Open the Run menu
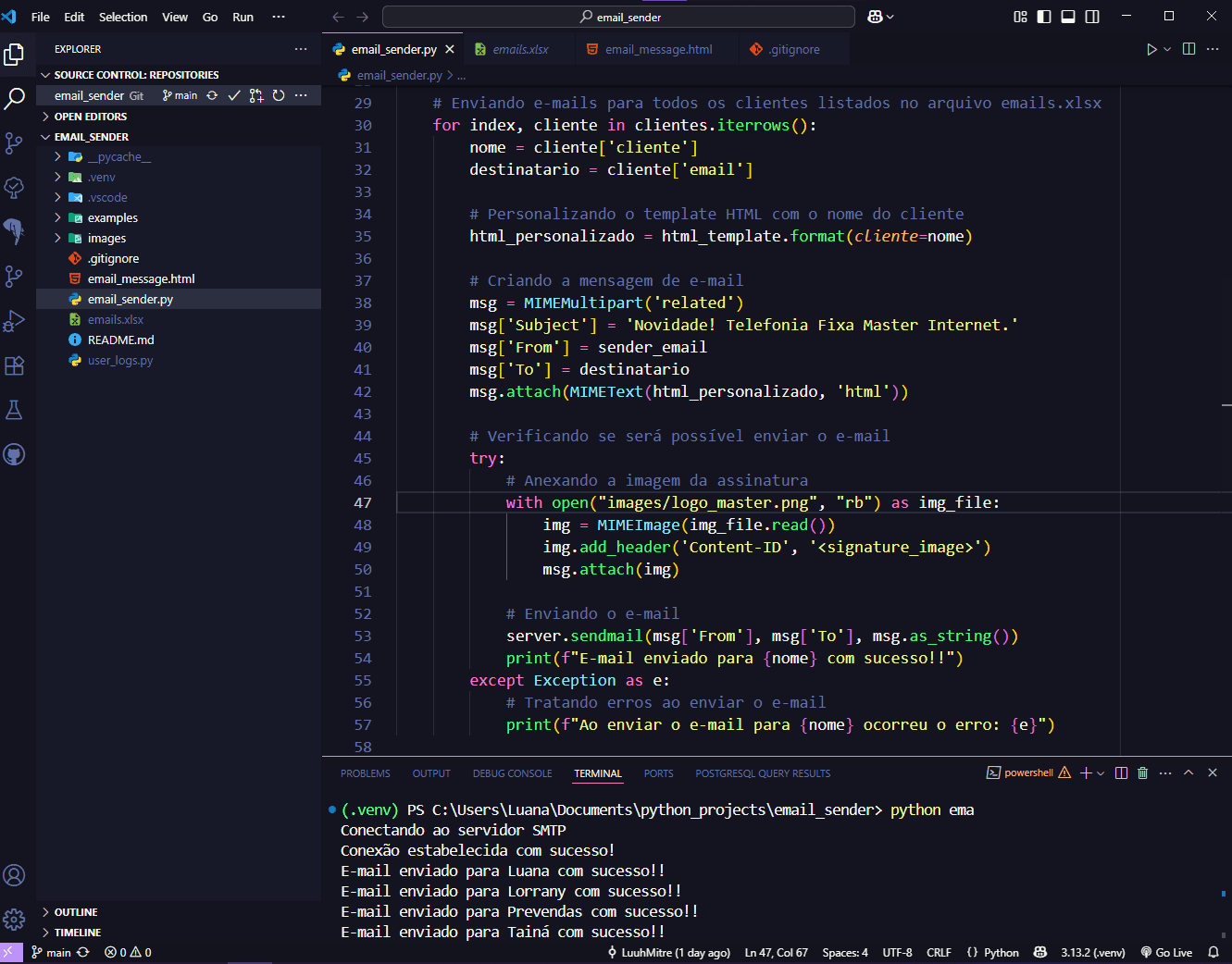This screenshot has height=964, width=1232. (x=243, y=17)
